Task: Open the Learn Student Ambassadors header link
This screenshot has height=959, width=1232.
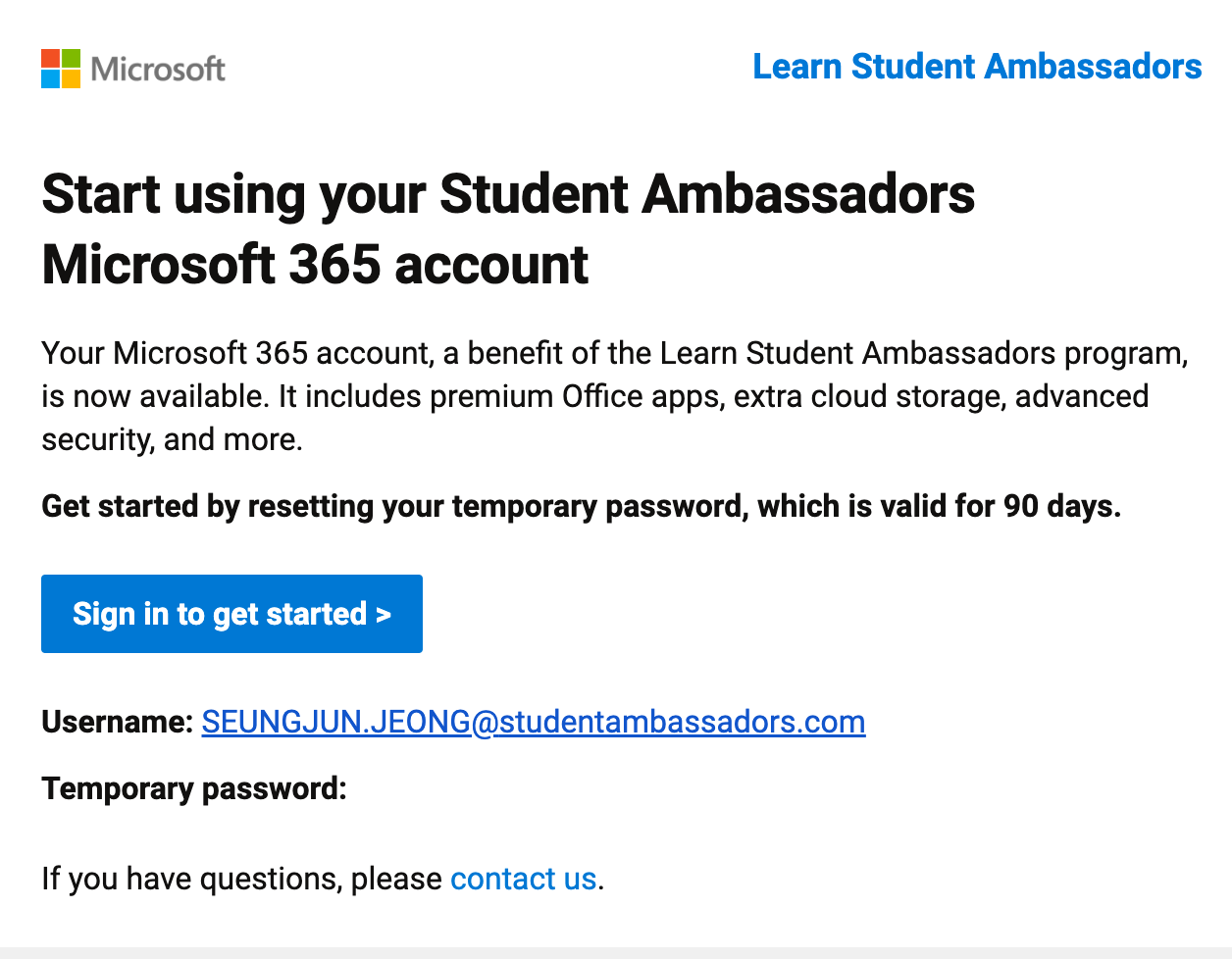Action: point(977,67)
